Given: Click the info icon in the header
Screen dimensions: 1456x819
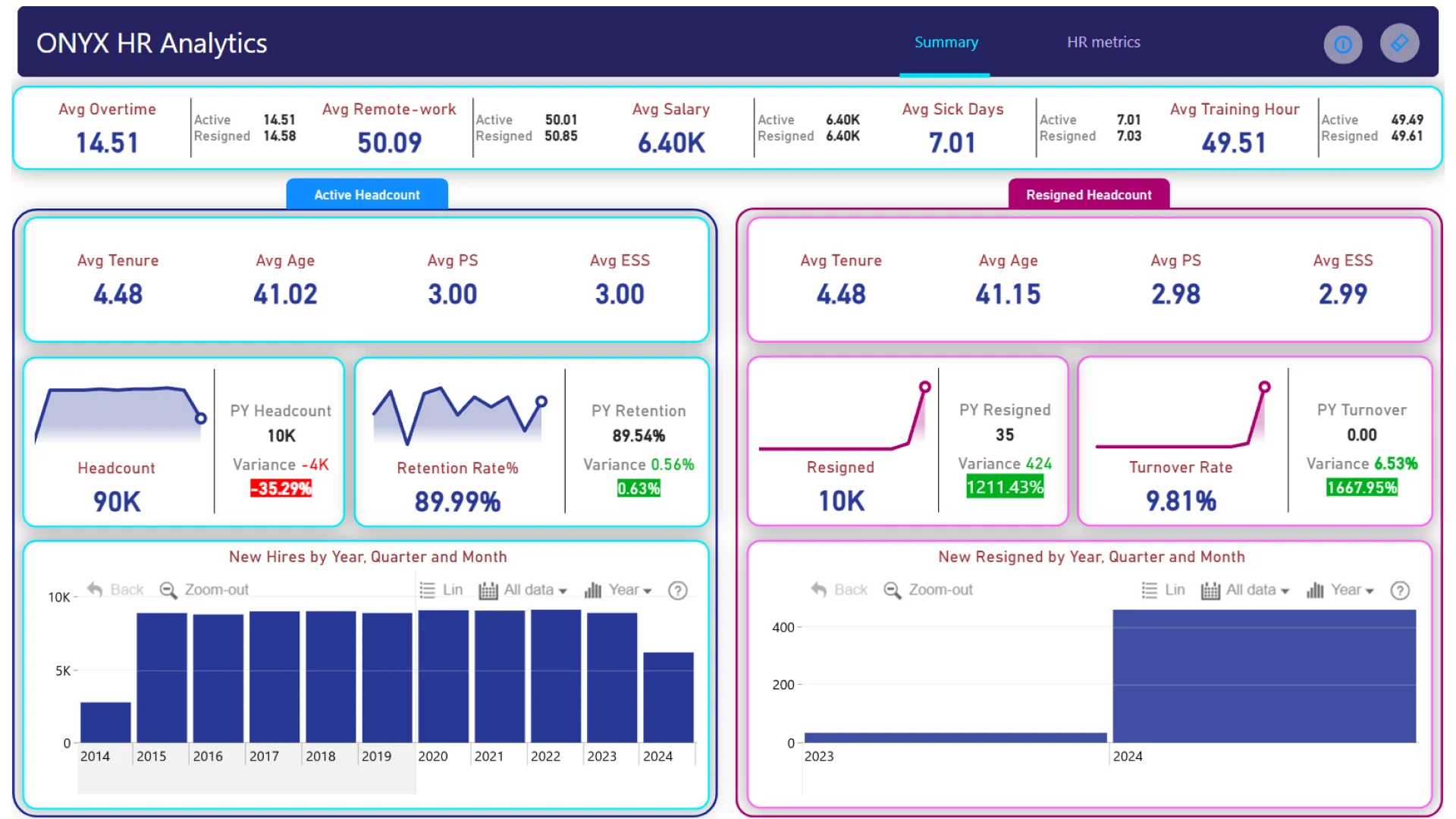Looking at the screenshot, I should [1342, 44].
